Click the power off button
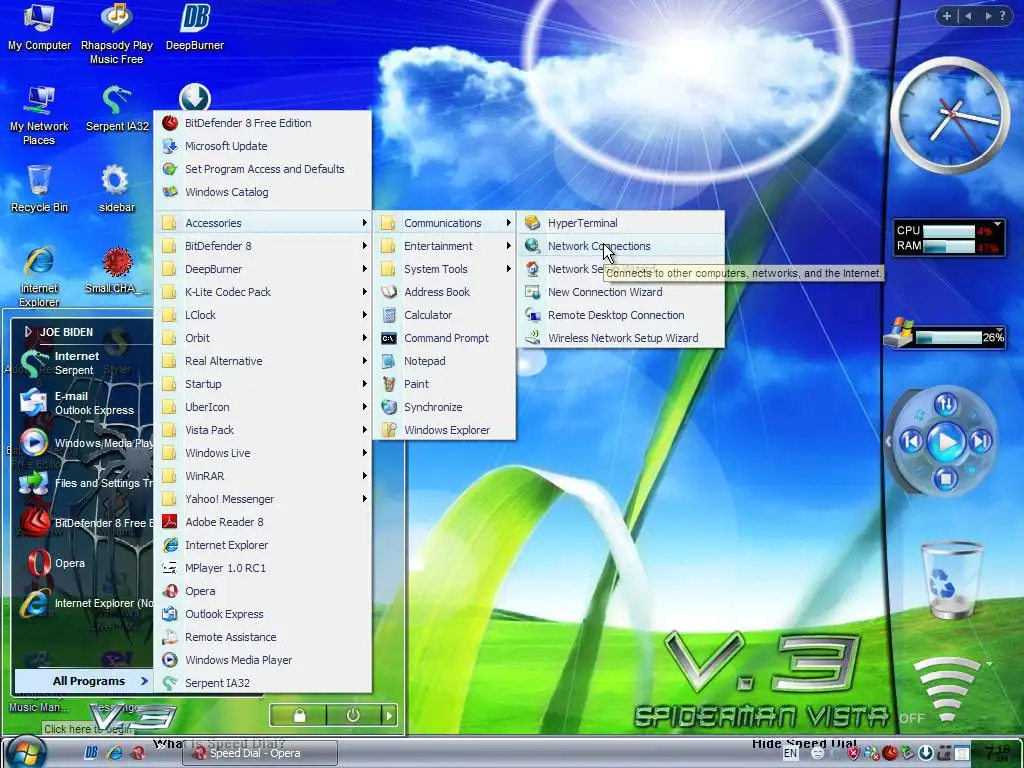 point(353,716)
